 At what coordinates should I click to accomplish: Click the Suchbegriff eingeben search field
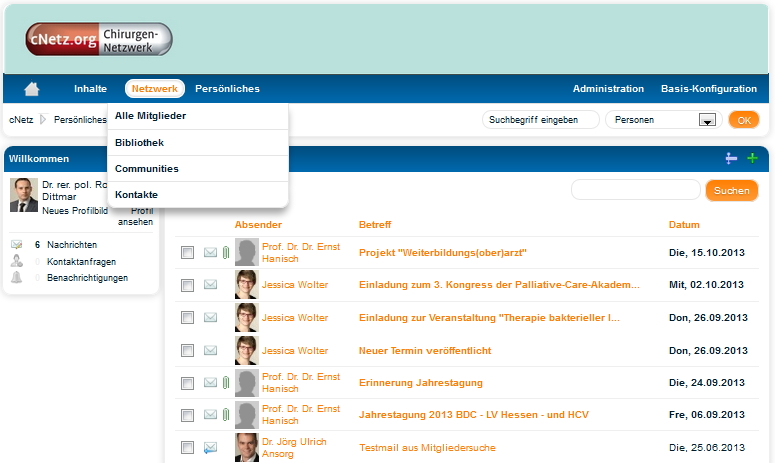[541, 120]
